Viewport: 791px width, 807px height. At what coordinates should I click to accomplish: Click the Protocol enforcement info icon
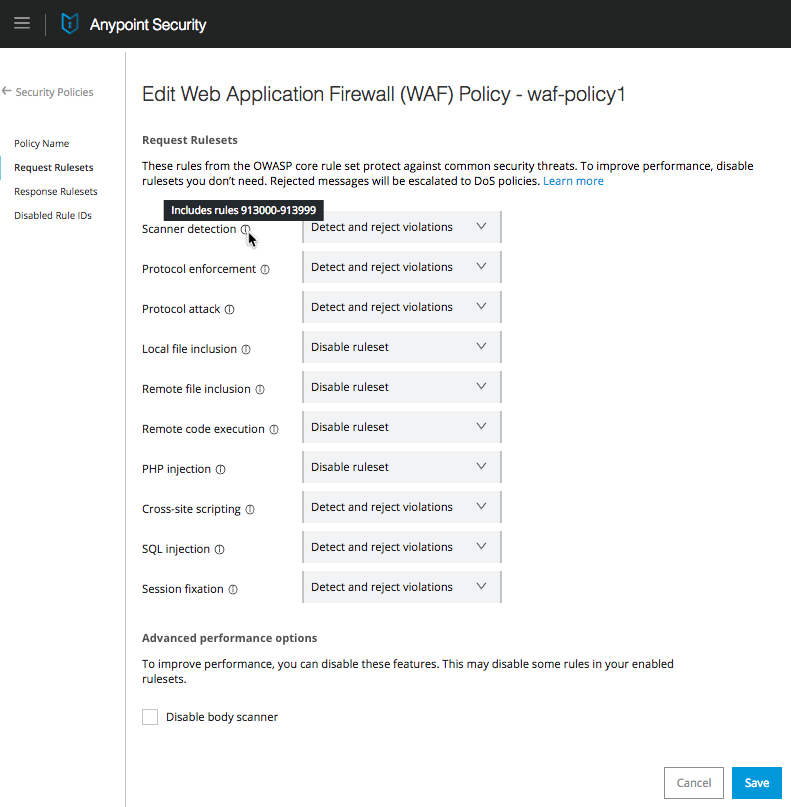pyautogui.click(x=264, y=268)
